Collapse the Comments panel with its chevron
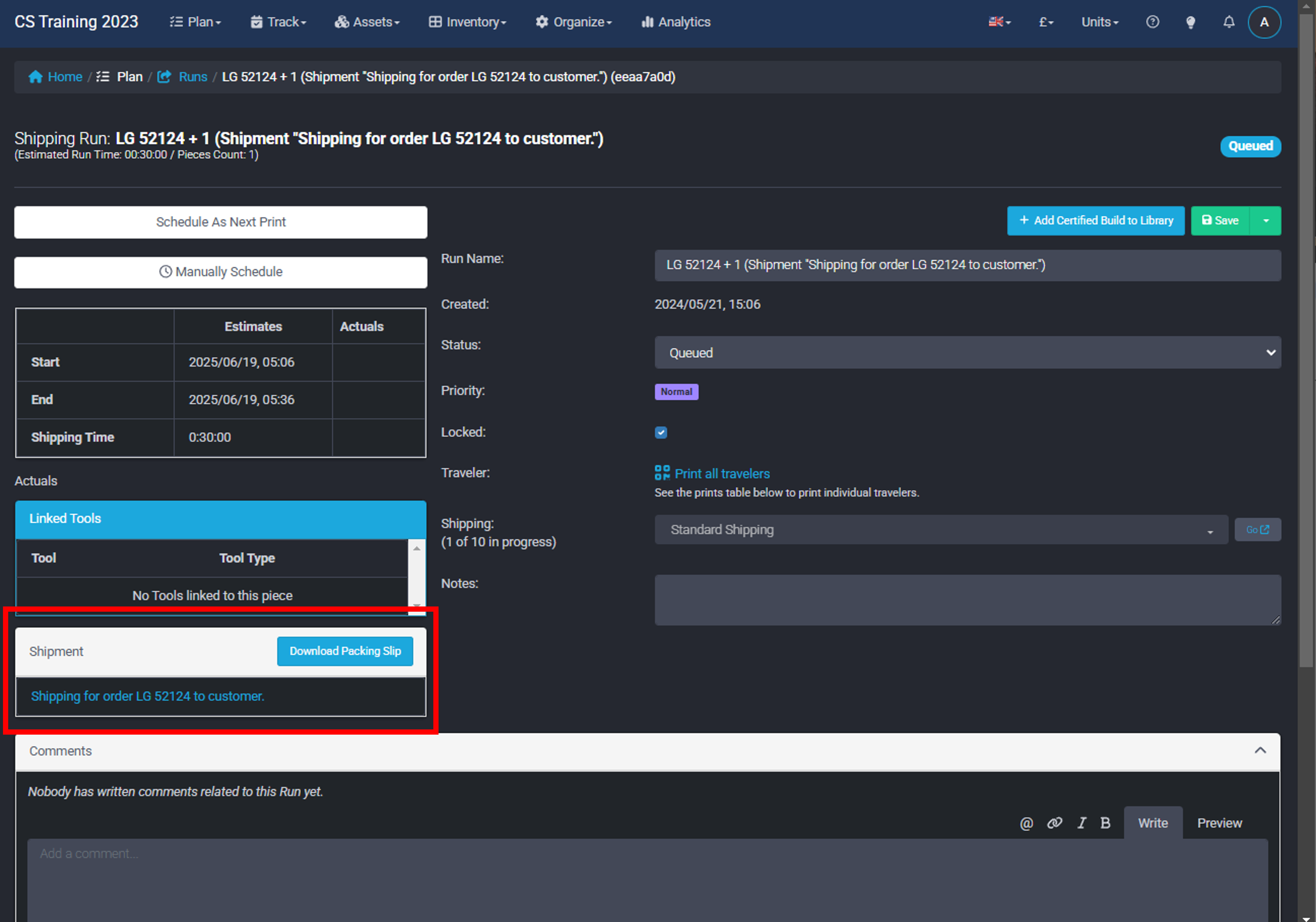Image resolution: width=1316 pixels, height=922 pixels. pos(1260,751)
